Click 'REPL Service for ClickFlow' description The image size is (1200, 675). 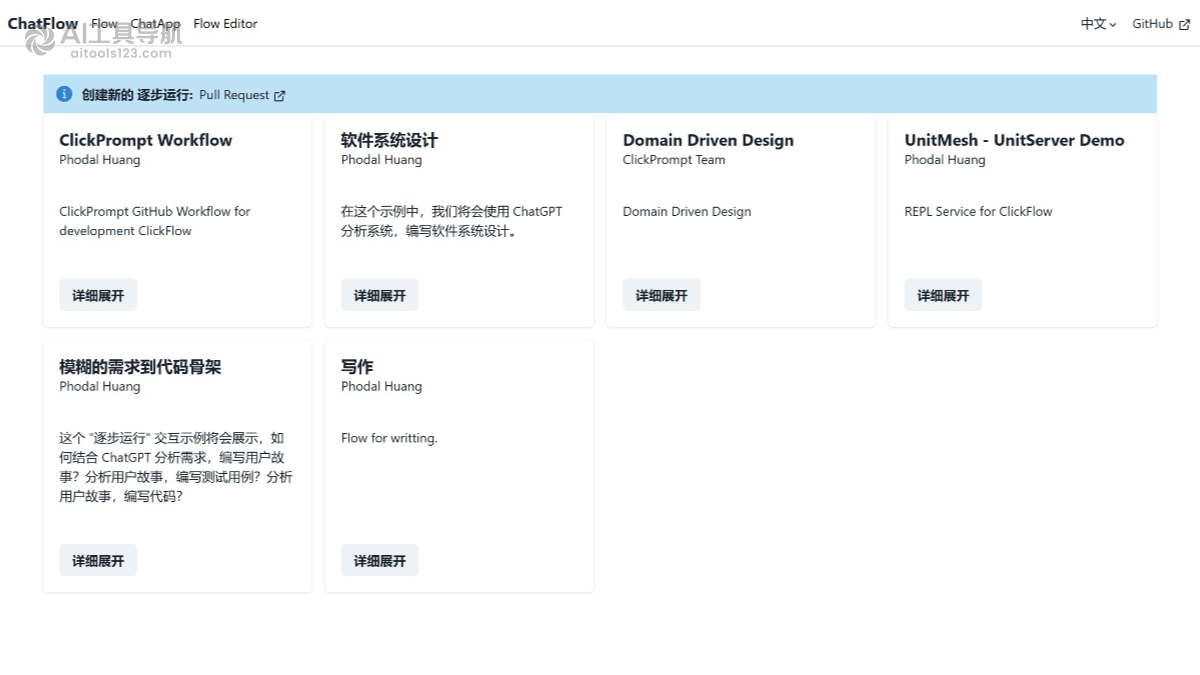click(x=978, y=211)
